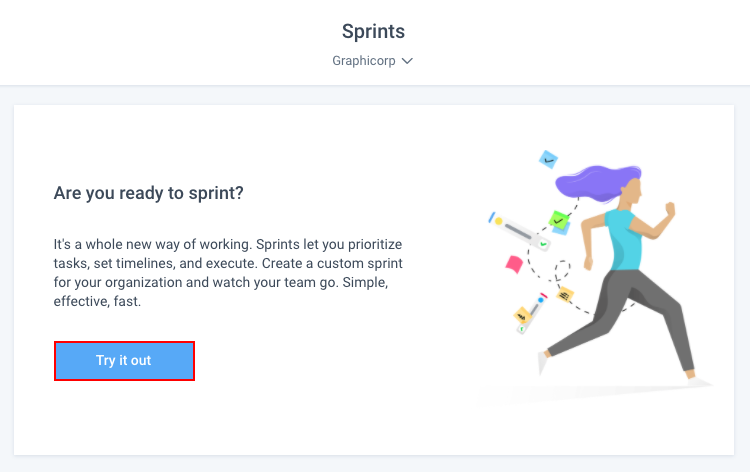The image size is (750, 472).
Task: Click the runner's raised fist
Action: coord(670,209)
